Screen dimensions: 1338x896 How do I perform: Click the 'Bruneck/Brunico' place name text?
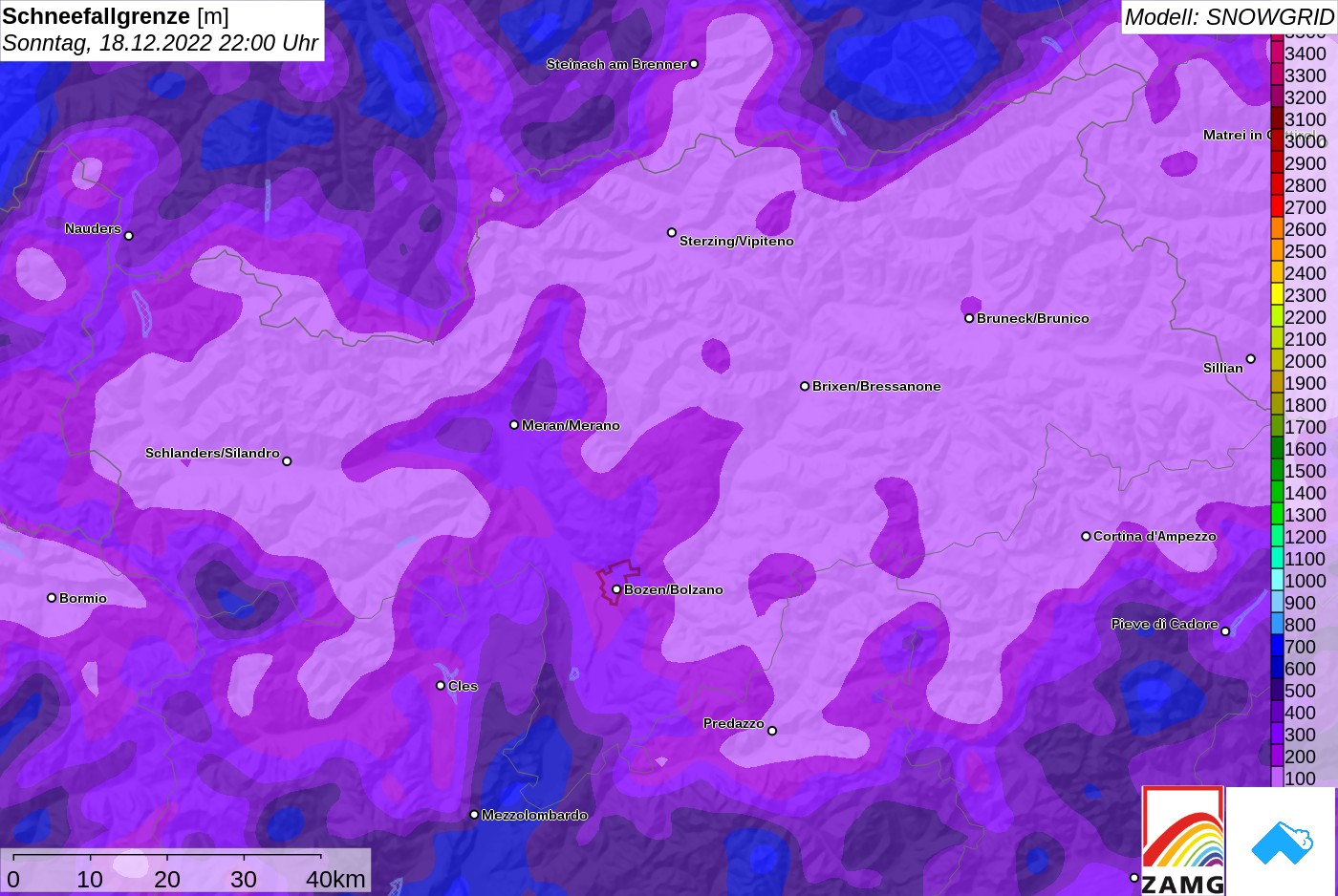pyautogui.click(x=1033, y=318)
